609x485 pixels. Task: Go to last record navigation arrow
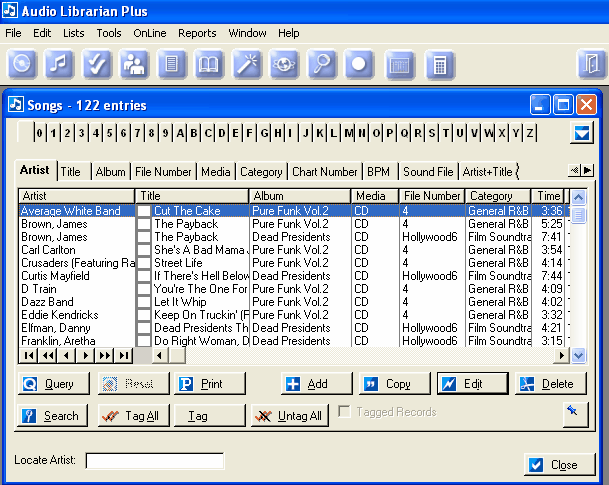click(124, 355)
